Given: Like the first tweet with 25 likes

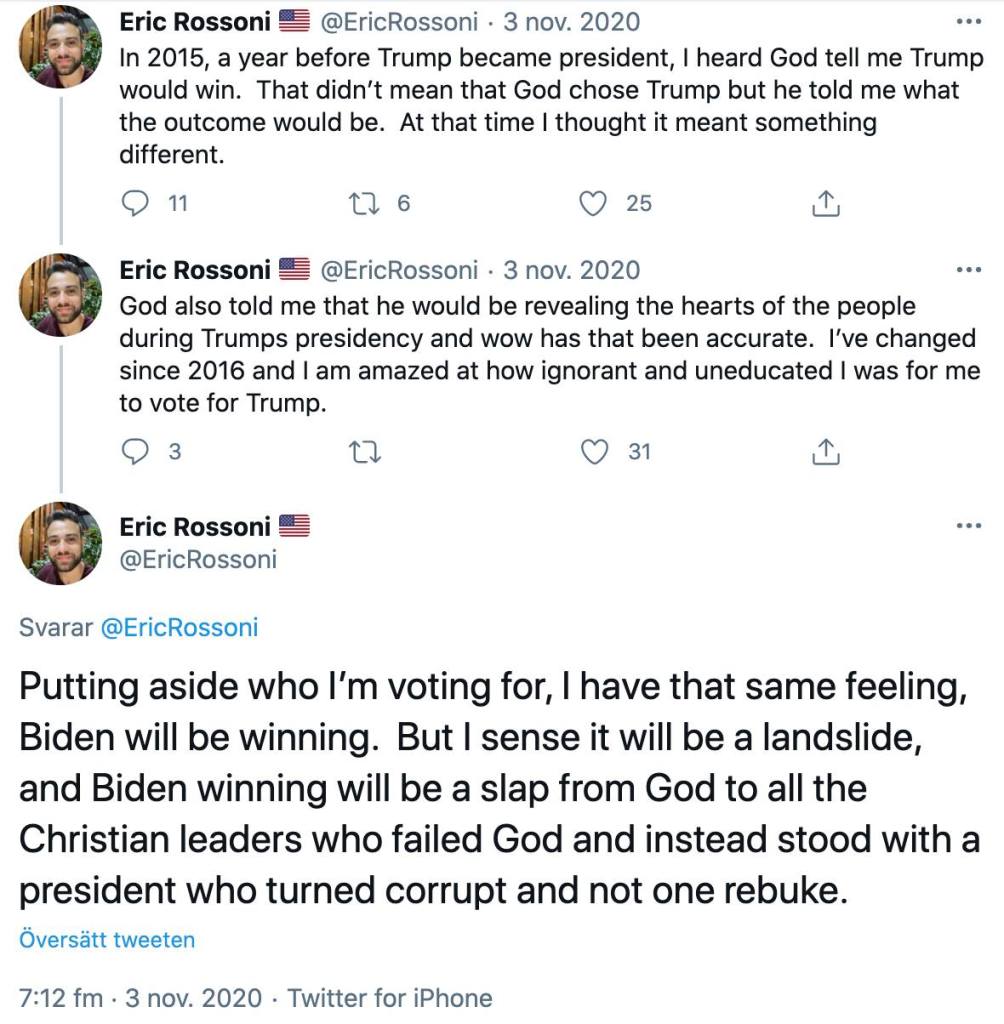Looking at the screenshot, I should click(594, 204).
